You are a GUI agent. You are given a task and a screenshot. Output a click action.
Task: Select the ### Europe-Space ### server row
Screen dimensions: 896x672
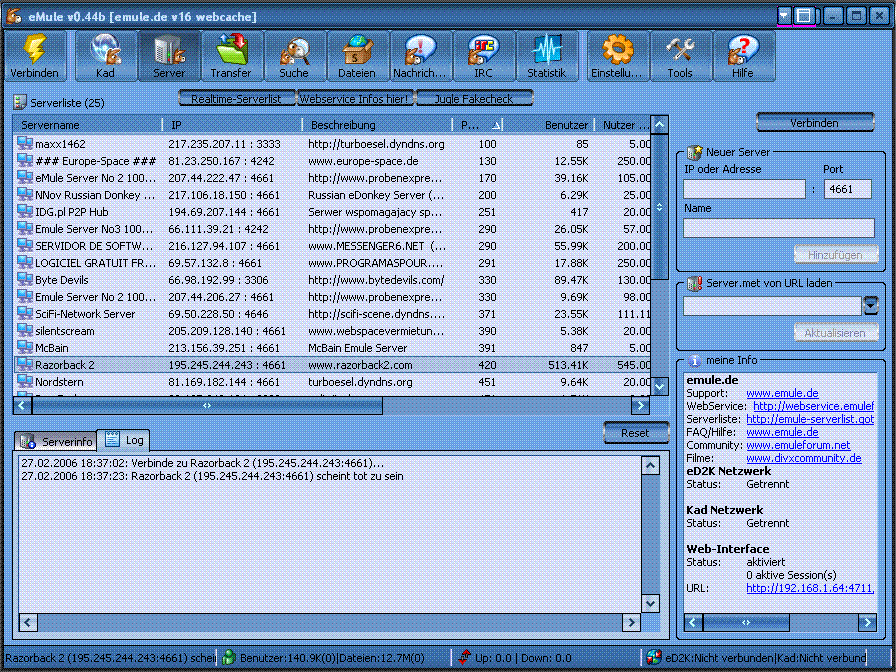[333, 161]
